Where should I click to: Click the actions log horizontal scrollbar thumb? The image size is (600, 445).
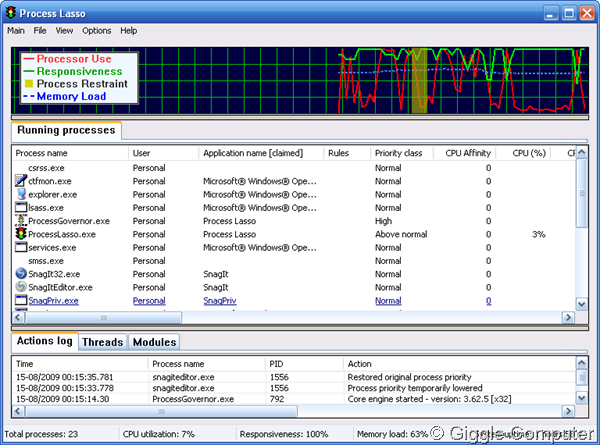pos(161,411)
